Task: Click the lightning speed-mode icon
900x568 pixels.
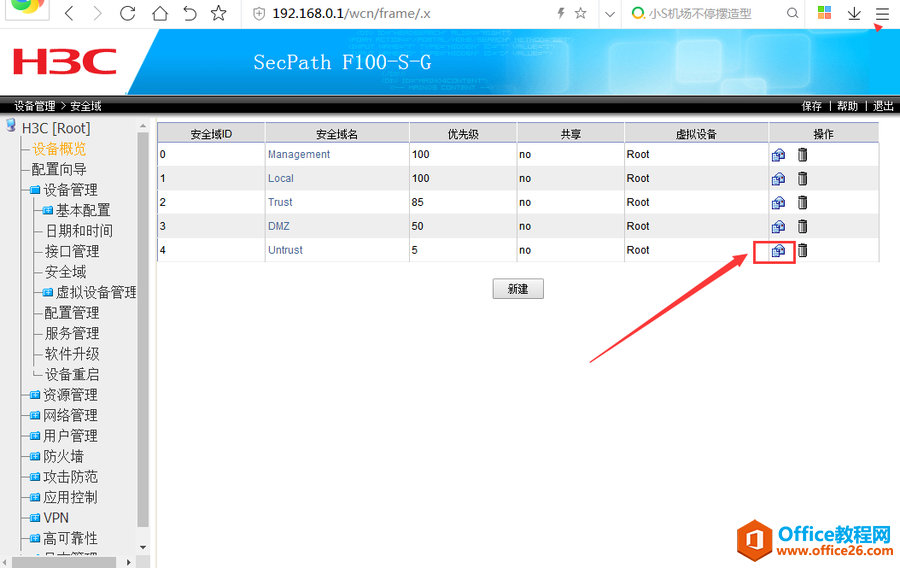Action: click(x=561, y=13)
